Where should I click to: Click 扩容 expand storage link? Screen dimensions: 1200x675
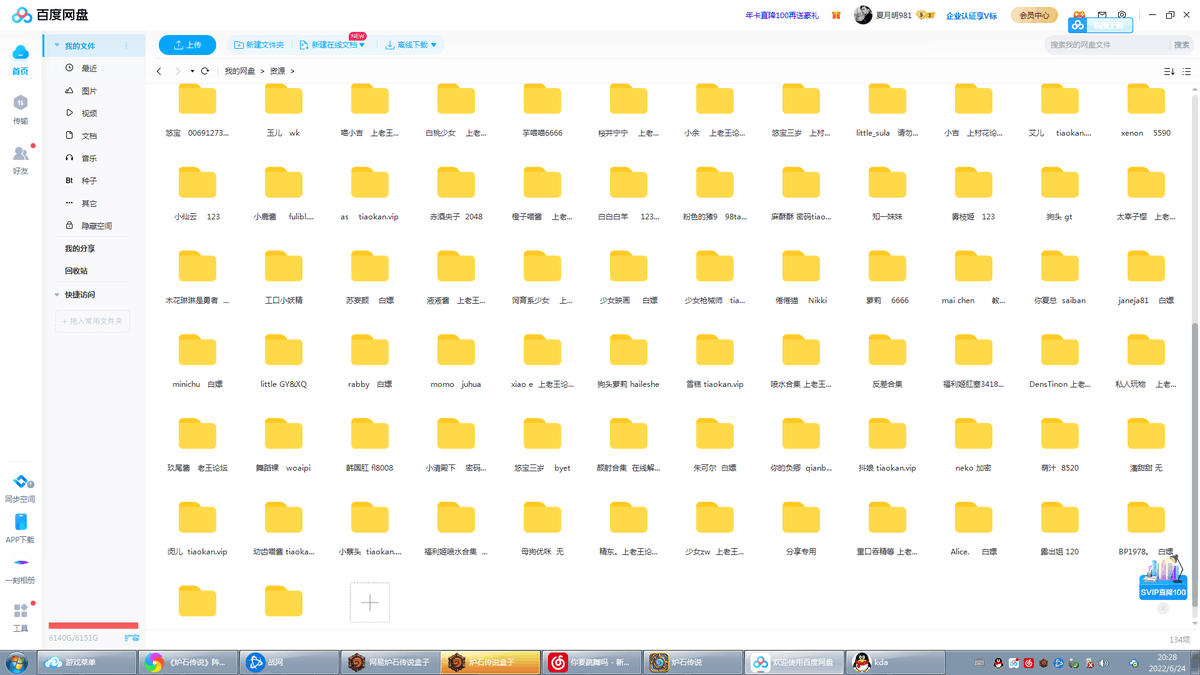click(131, 637)
